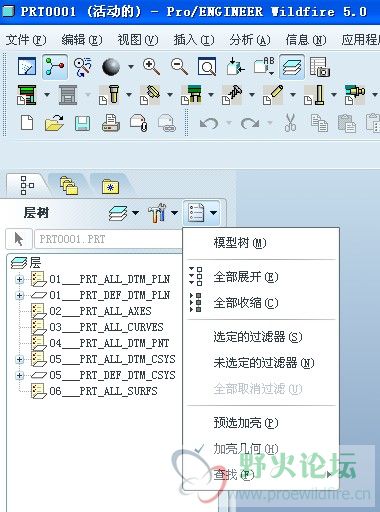Click the cooling fitting icon
380x512 pixels.
[355, 95]
